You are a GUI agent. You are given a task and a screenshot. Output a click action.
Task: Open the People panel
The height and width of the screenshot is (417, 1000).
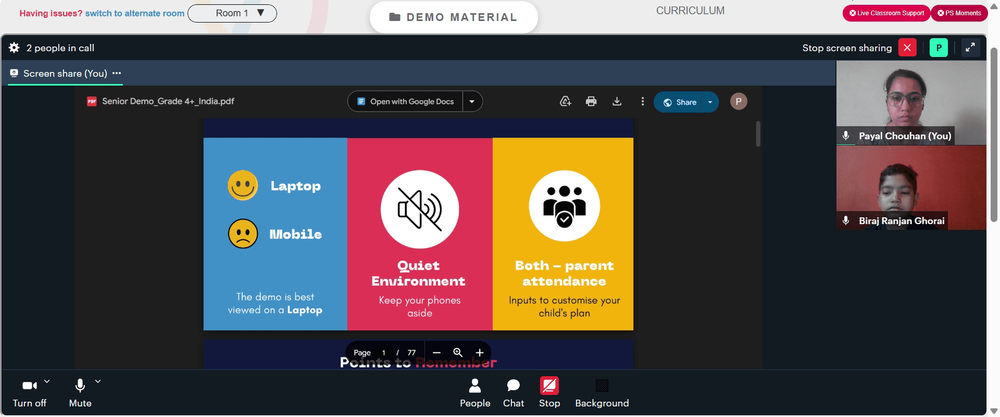475,392
